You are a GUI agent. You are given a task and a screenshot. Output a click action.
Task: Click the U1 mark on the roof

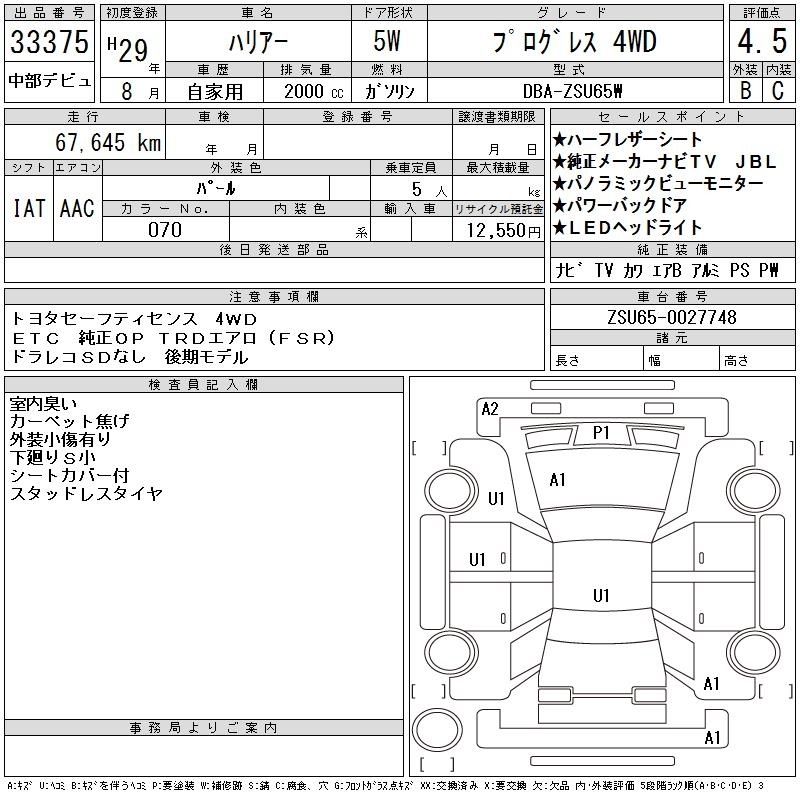coord(601,595)
